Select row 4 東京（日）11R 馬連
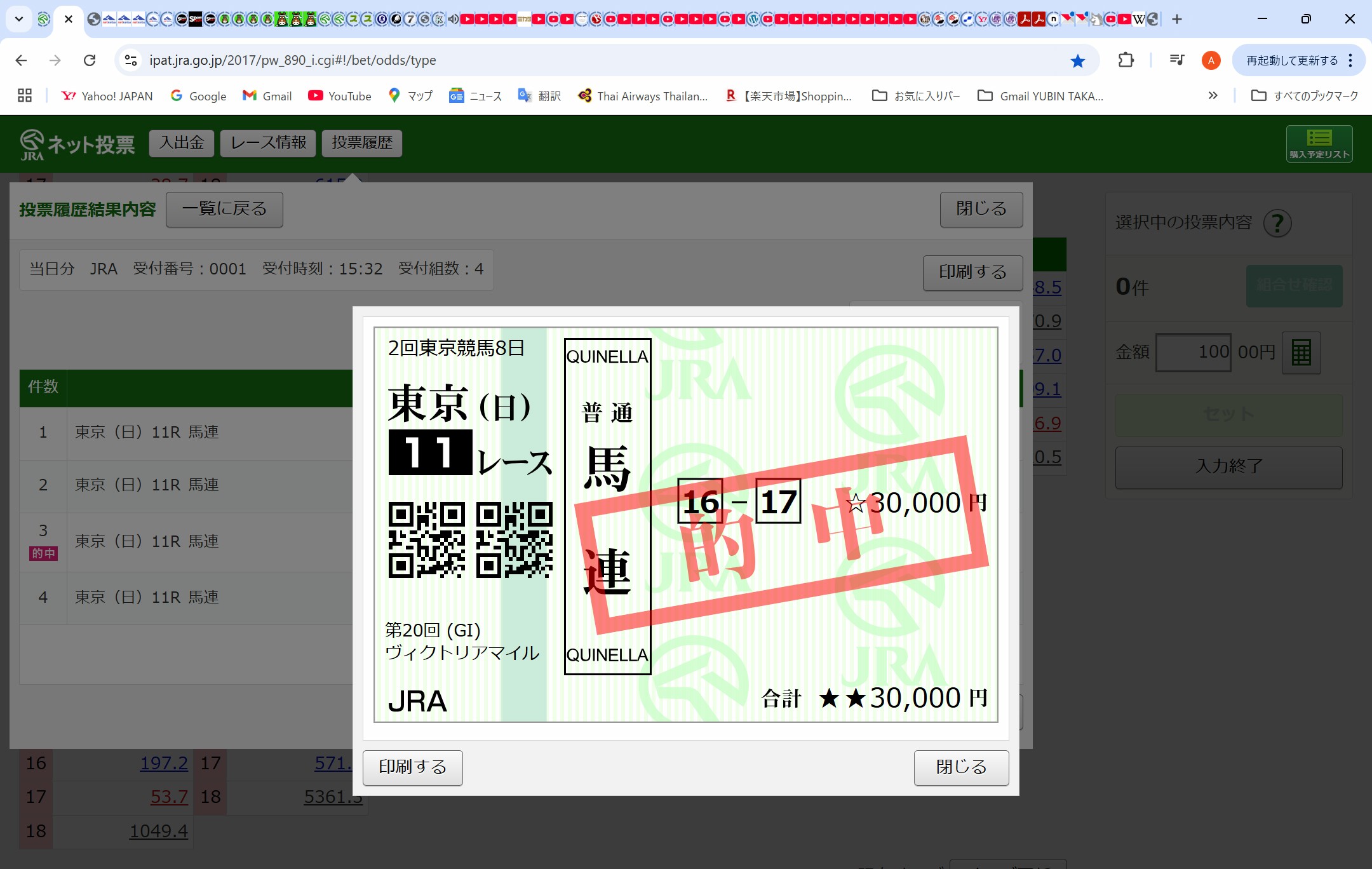 coord(186,598)
